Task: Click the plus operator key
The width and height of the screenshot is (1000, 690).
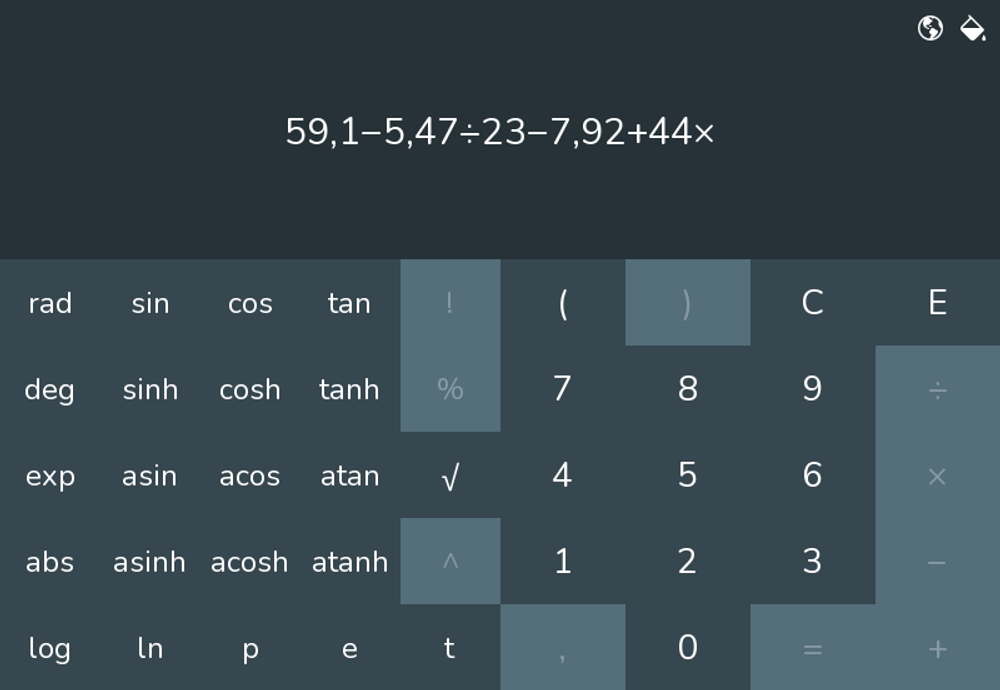Action: pos(938,647)
